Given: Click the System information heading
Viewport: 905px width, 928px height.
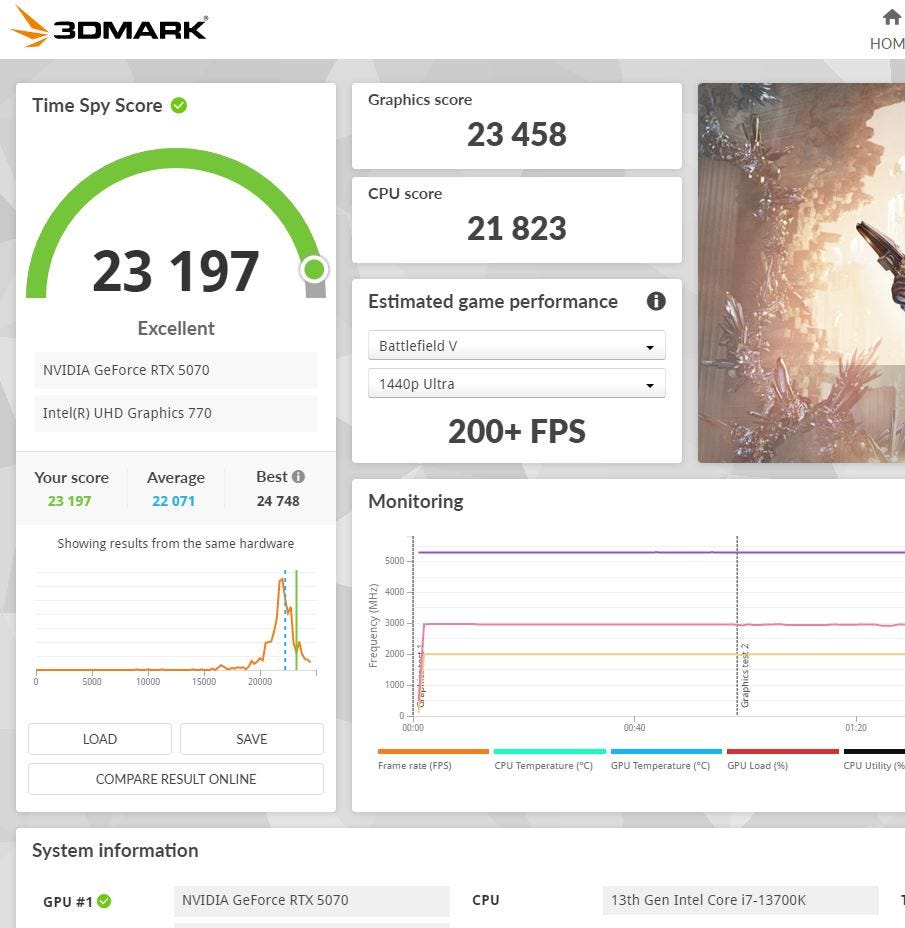Looking at the screenshot, I should tap(115, 850).
